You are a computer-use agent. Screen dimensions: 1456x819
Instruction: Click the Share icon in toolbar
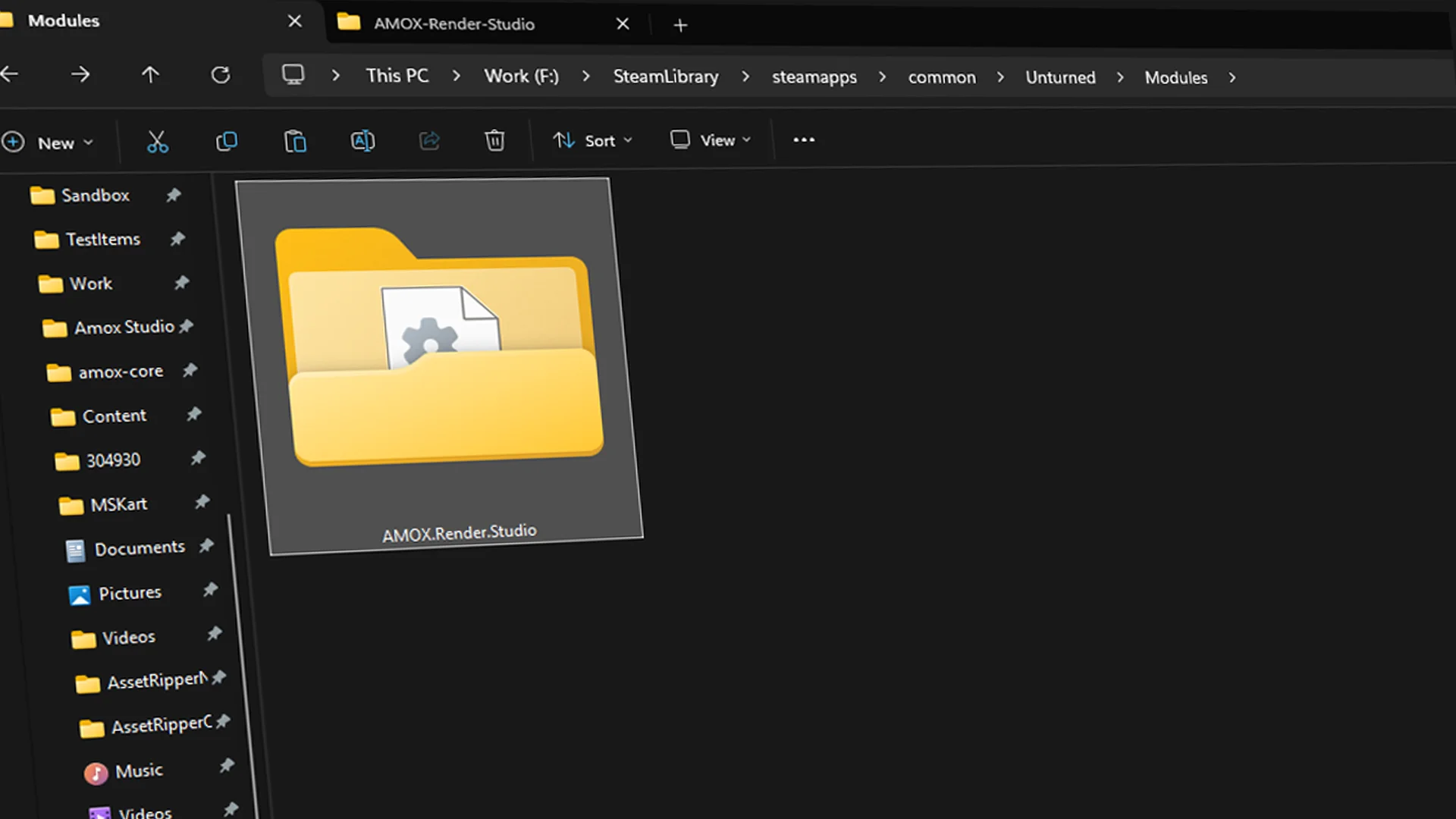tap(429, 140)
